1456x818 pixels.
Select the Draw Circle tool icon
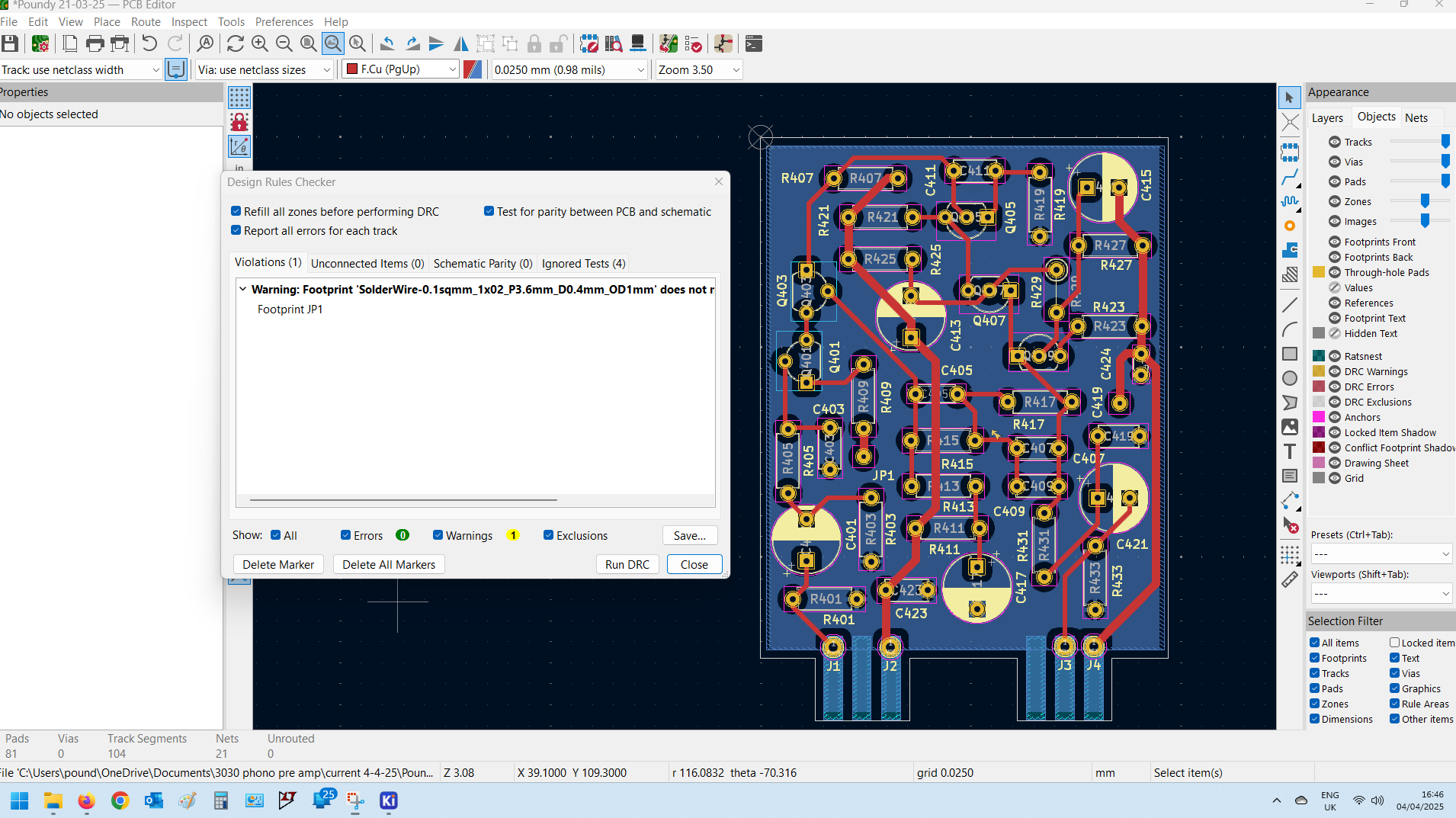[x=1290, y=378]
